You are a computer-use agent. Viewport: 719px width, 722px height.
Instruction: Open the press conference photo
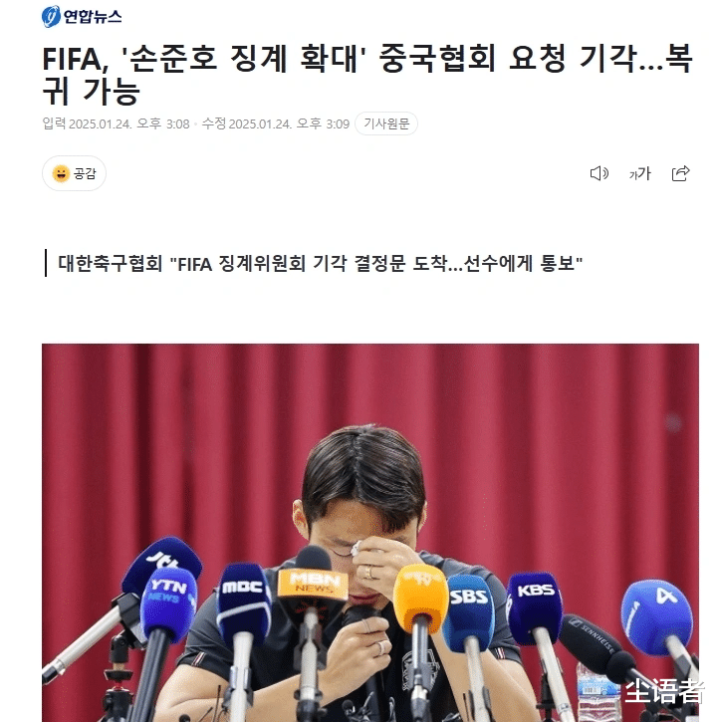click(370, 533)
